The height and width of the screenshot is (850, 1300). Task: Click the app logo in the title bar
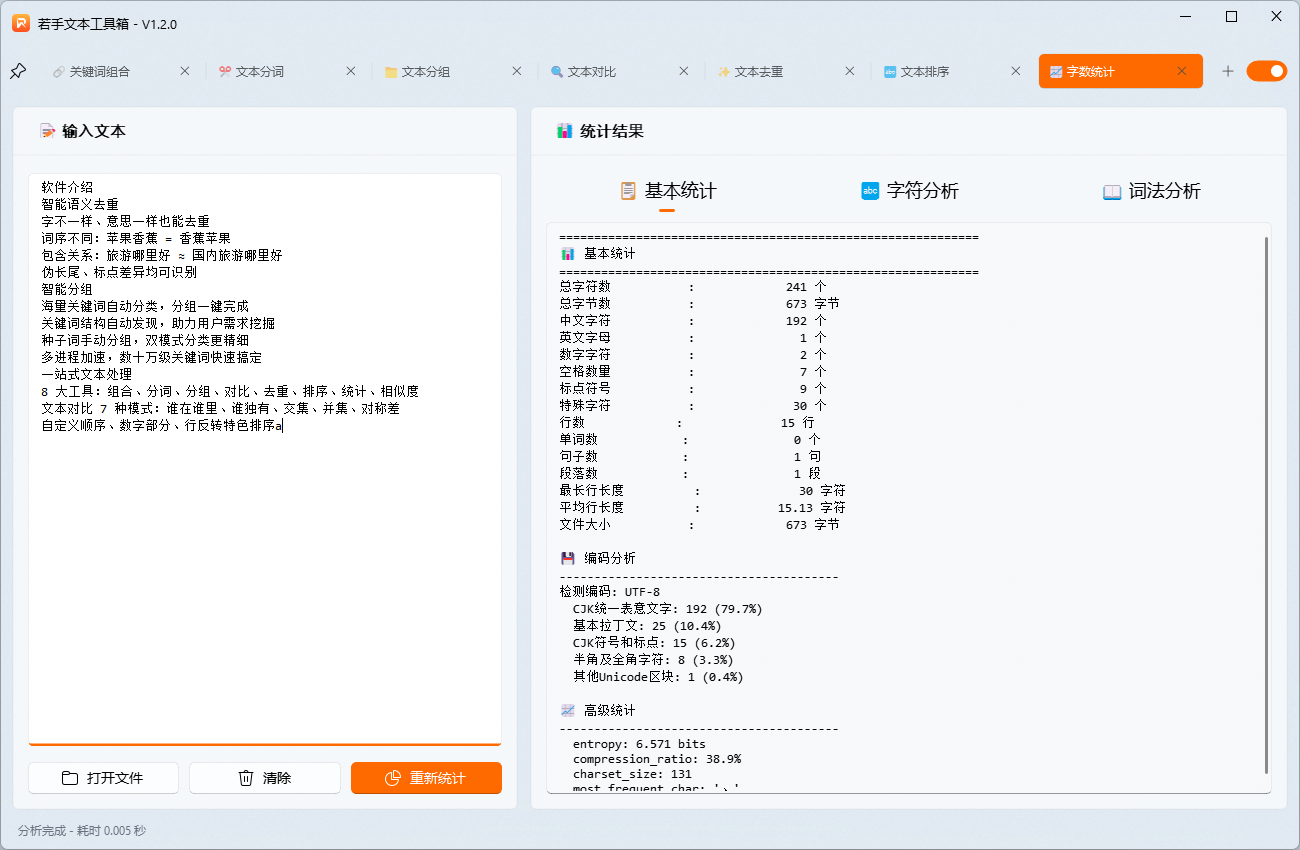[x=21, y=21]
